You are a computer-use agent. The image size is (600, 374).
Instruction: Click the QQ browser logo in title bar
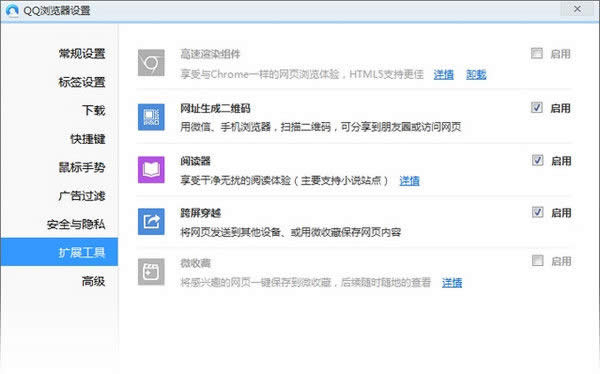click(x=12, y=10)
